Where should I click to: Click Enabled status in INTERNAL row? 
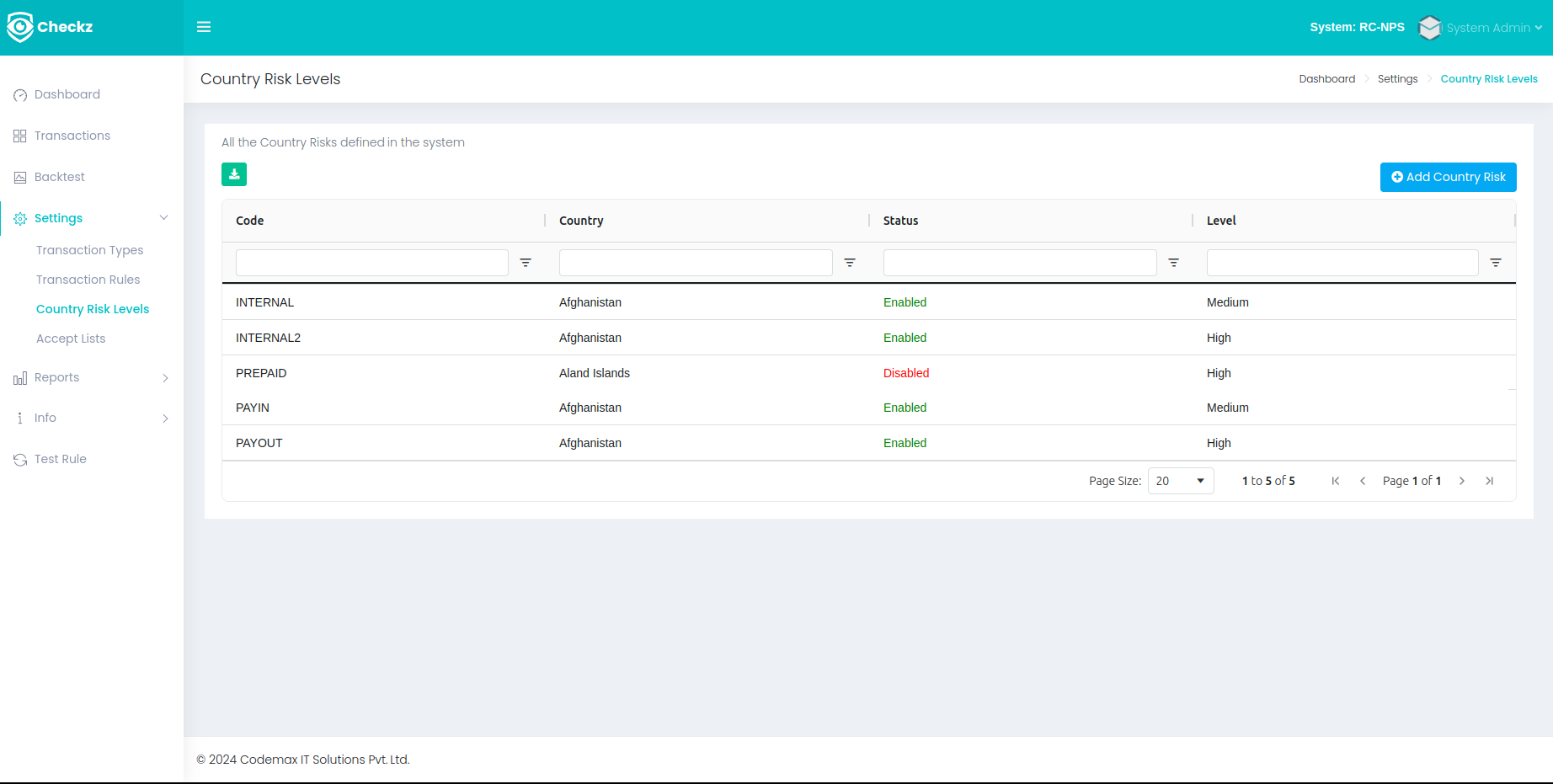tap(905, 302)
